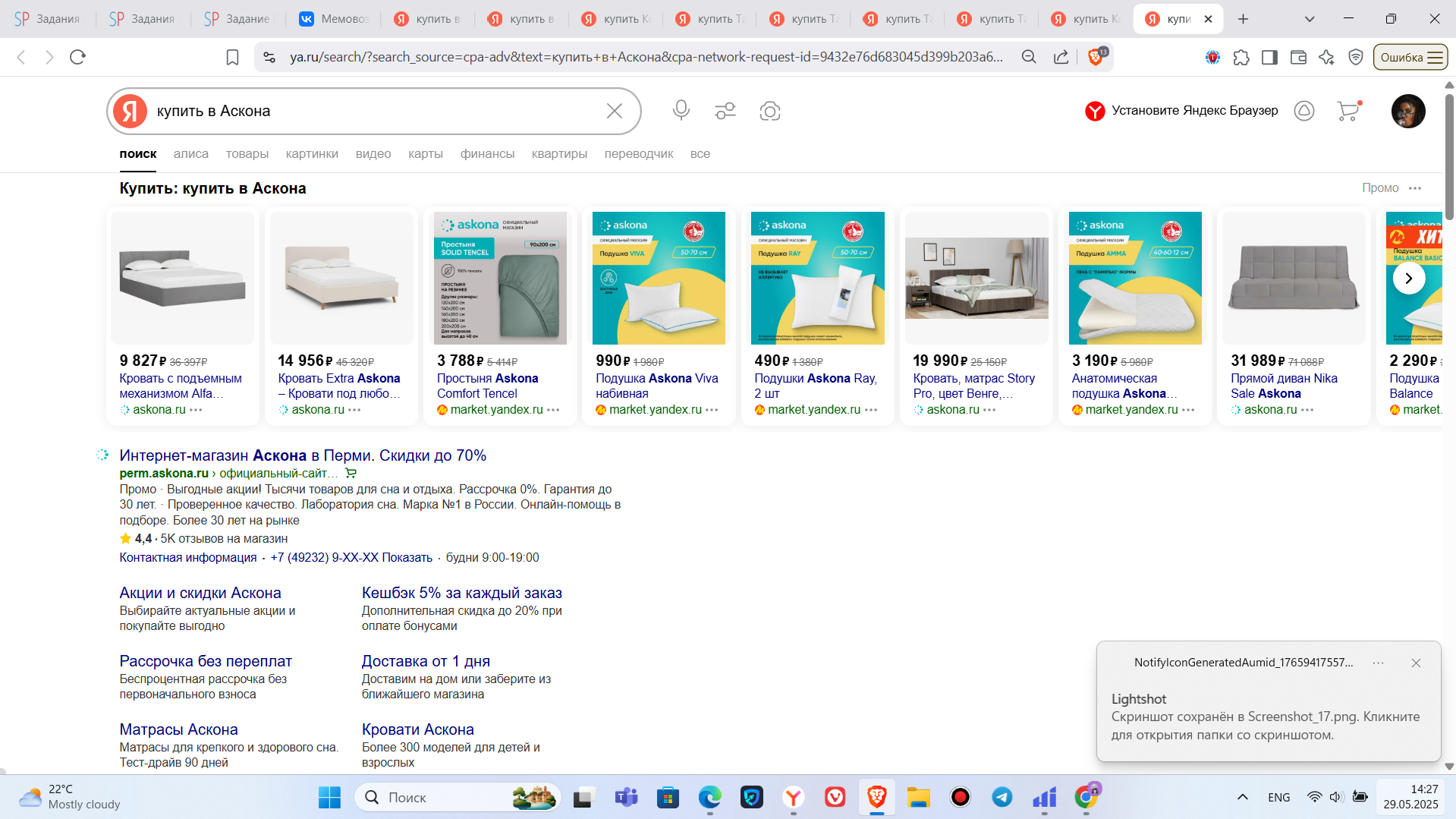Open the Акции и скидки Аскона link
Viewport: 1456px width, 819px height.
(200, 593)
